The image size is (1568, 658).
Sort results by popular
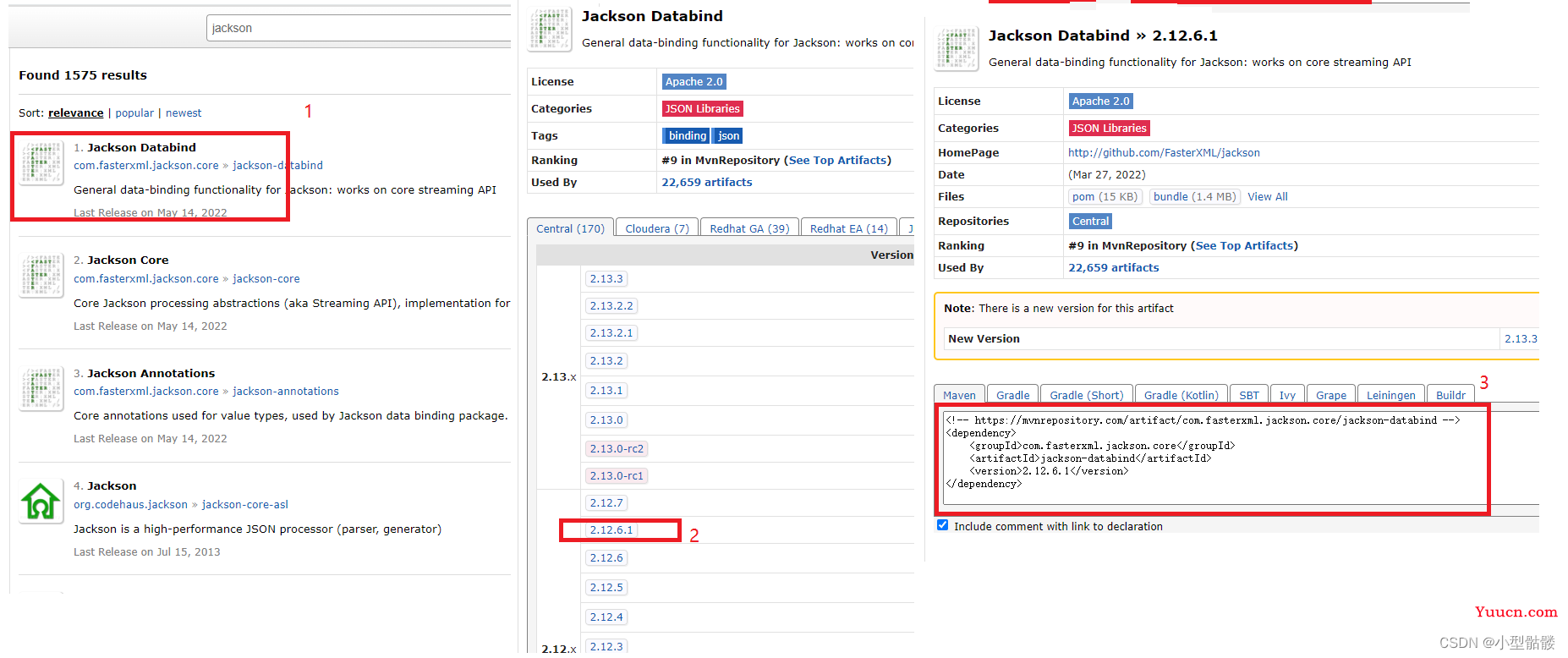tap(134, 112)
